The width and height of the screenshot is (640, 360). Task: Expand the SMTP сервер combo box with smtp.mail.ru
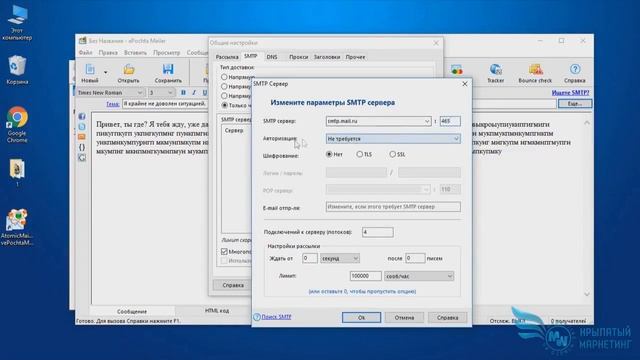click(427, 121)
